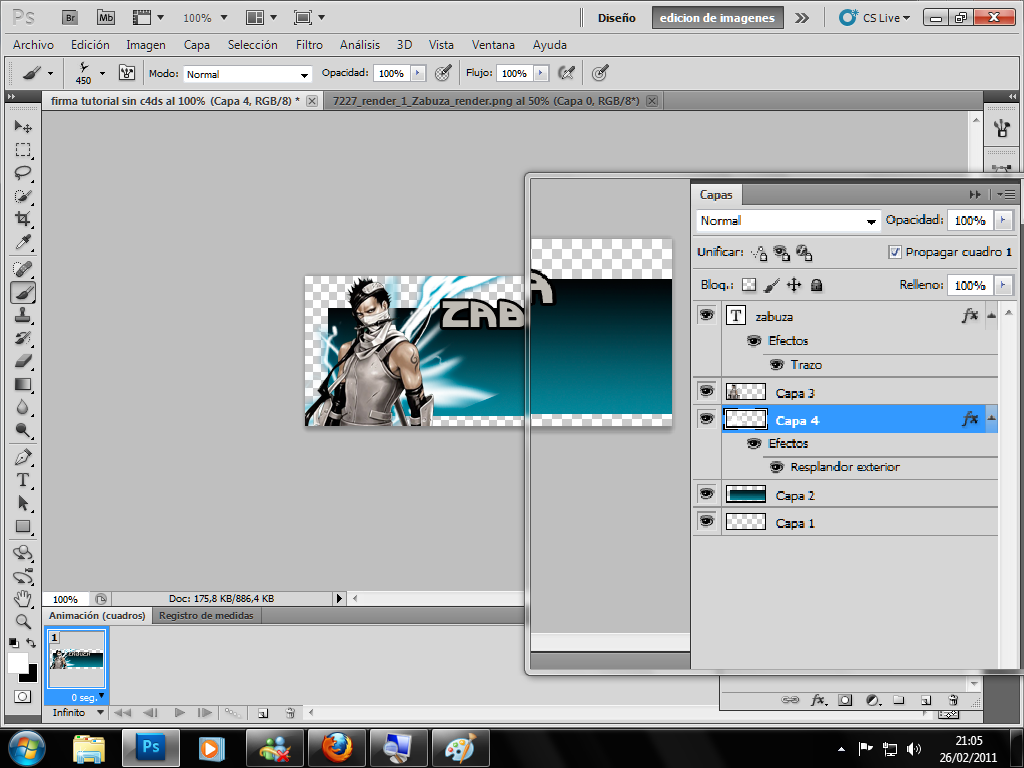
Task: Click the Diseño workspace button
Action: click(616, 18)
